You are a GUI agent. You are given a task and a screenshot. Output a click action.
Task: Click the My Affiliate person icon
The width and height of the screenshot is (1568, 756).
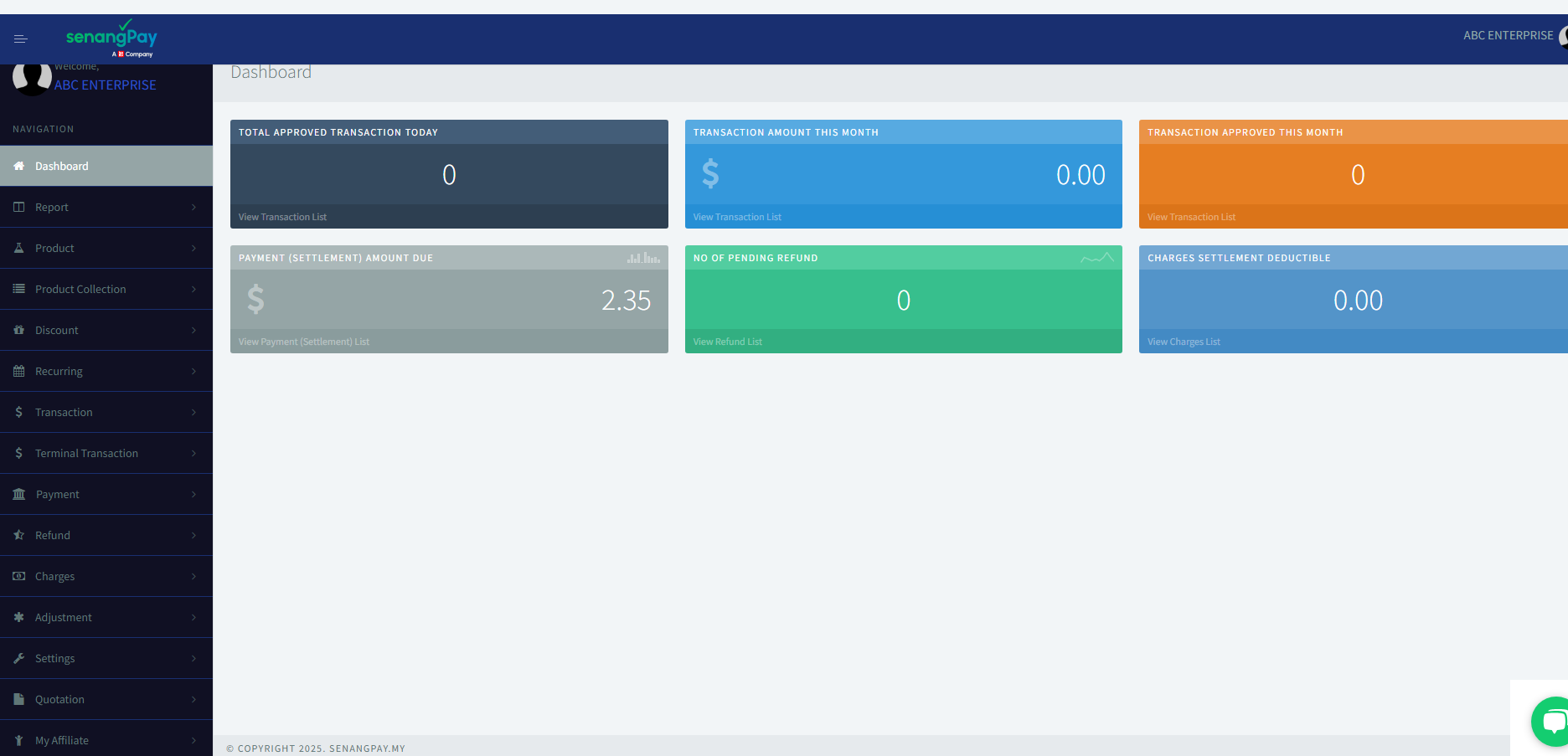coord(18,740)
